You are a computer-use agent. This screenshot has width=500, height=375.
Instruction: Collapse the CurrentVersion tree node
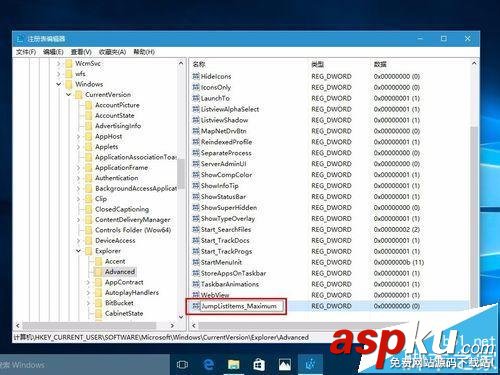click(x=68, y=95)
